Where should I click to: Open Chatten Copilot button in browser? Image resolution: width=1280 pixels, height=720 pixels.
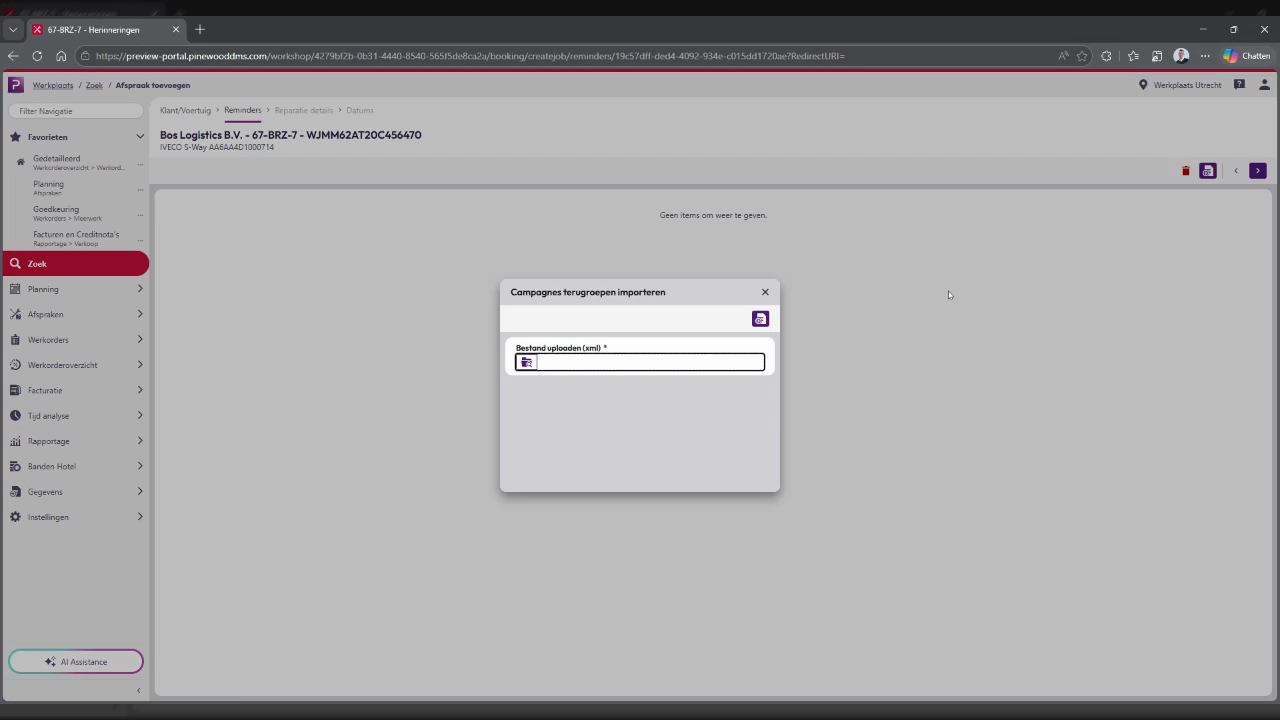pyautogui.click(x=1246, y=56)
